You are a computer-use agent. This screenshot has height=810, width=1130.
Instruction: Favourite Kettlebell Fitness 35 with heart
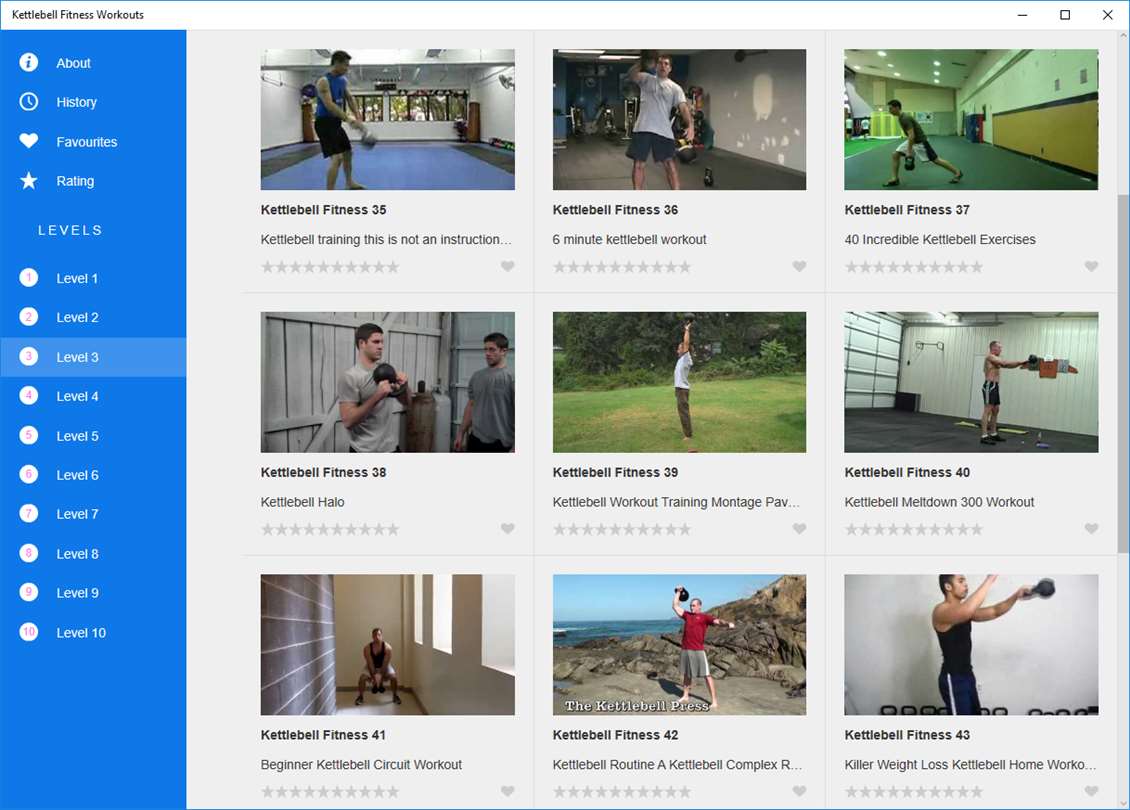click(x=507, y=267)
